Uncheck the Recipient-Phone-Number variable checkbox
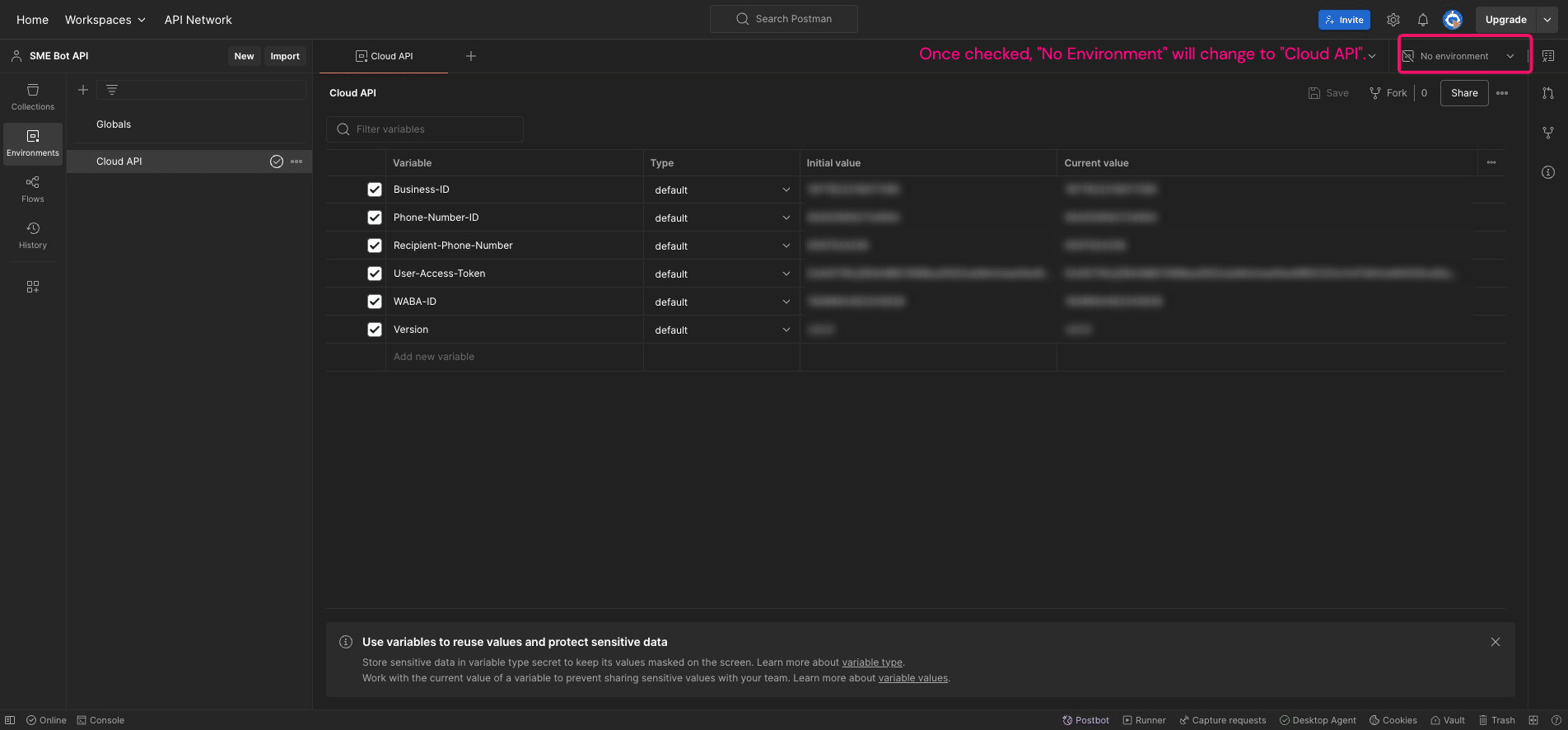Viewport: 1568px width, 730px height. coord(375,246)
